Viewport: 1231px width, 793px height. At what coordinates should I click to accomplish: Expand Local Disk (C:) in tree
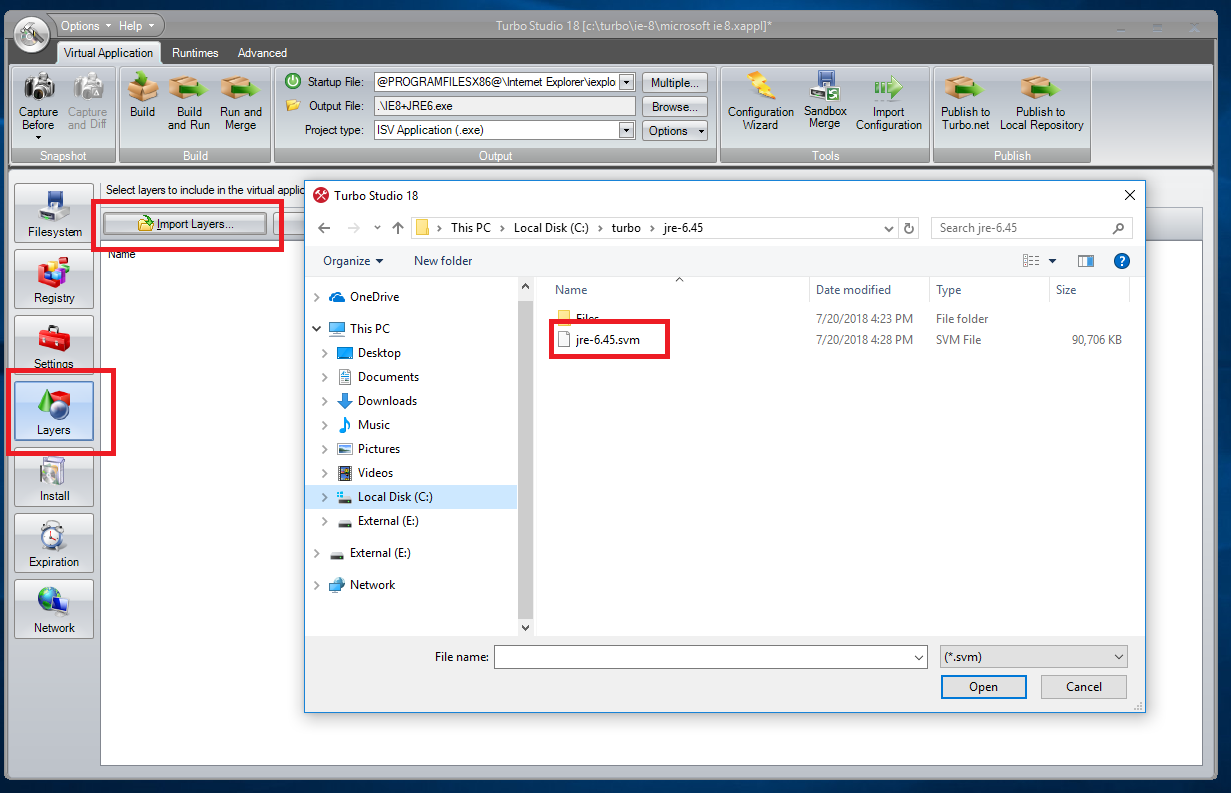(325, 497)
